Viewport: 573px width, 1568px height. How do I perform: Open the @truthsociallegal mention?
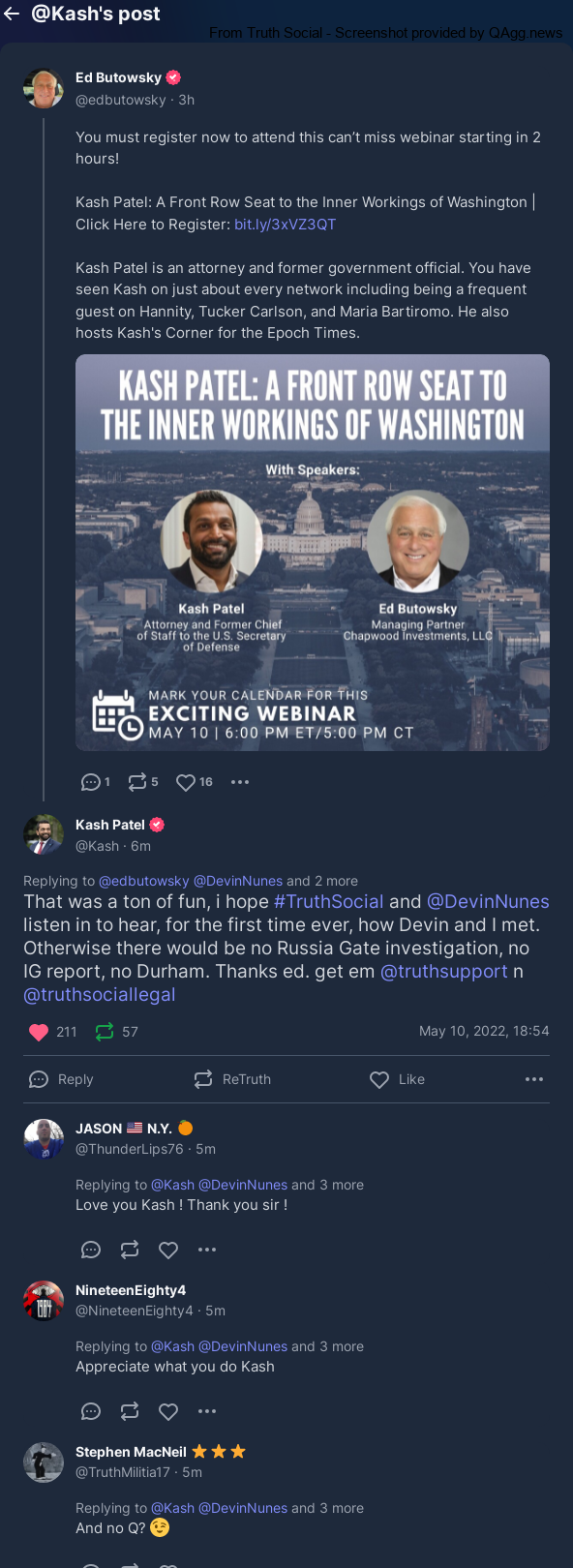pos(100,994)
